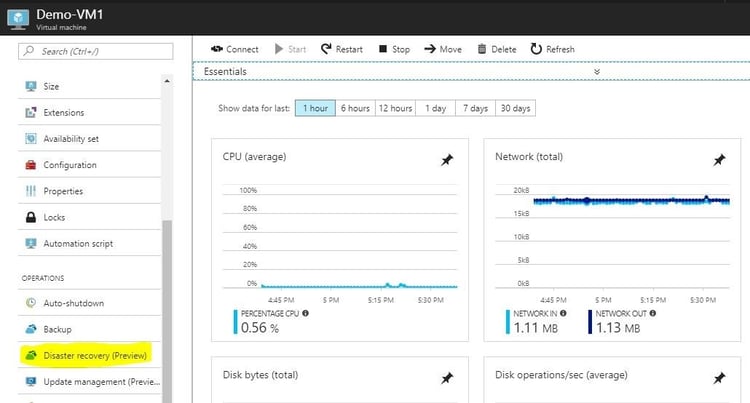Click the Extensions icon in sidebar

(x=31, y=112)
